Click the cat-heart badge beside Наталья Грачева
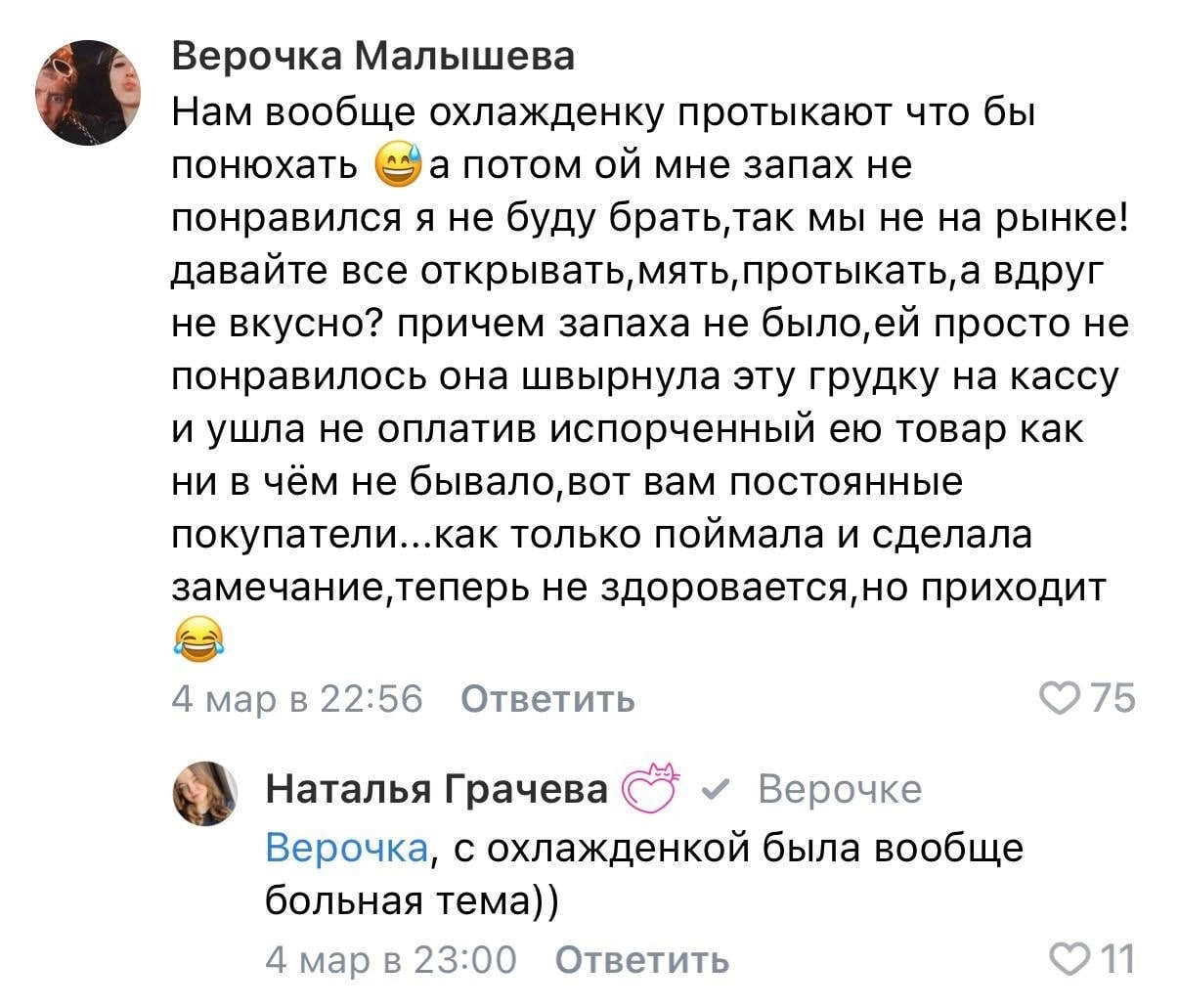 [651, 787]
